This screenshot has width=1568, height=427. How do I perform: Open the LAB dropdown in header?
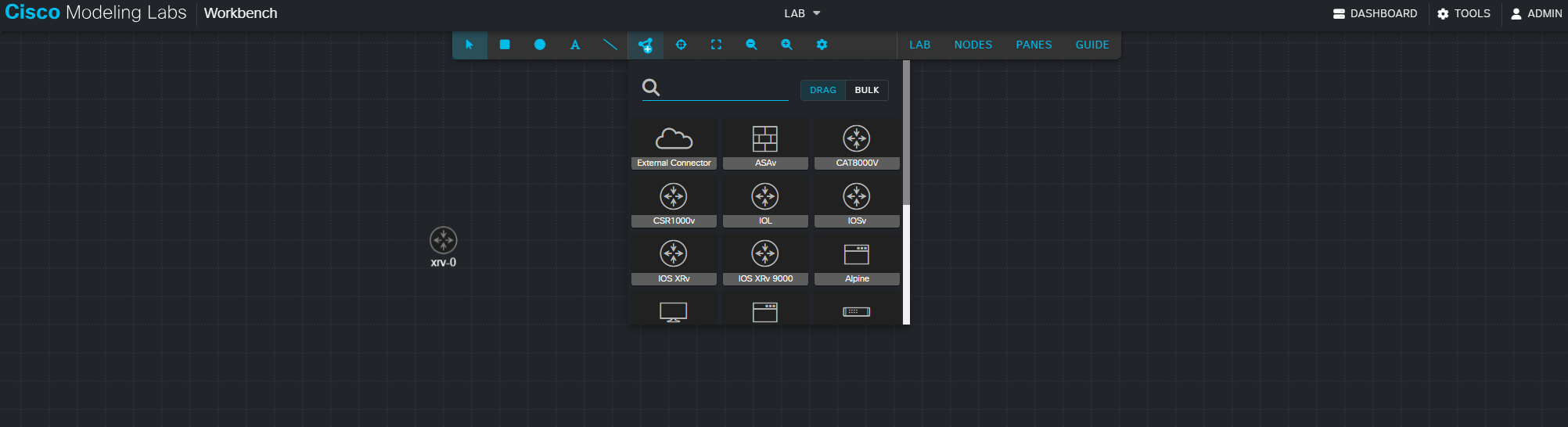click(x=803, y=13)
